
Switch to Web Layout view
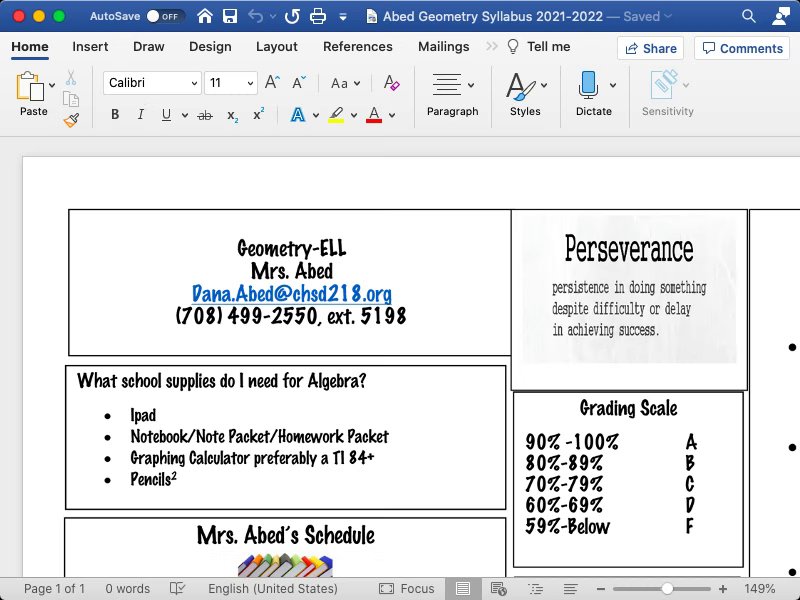[x=498, y=589]
